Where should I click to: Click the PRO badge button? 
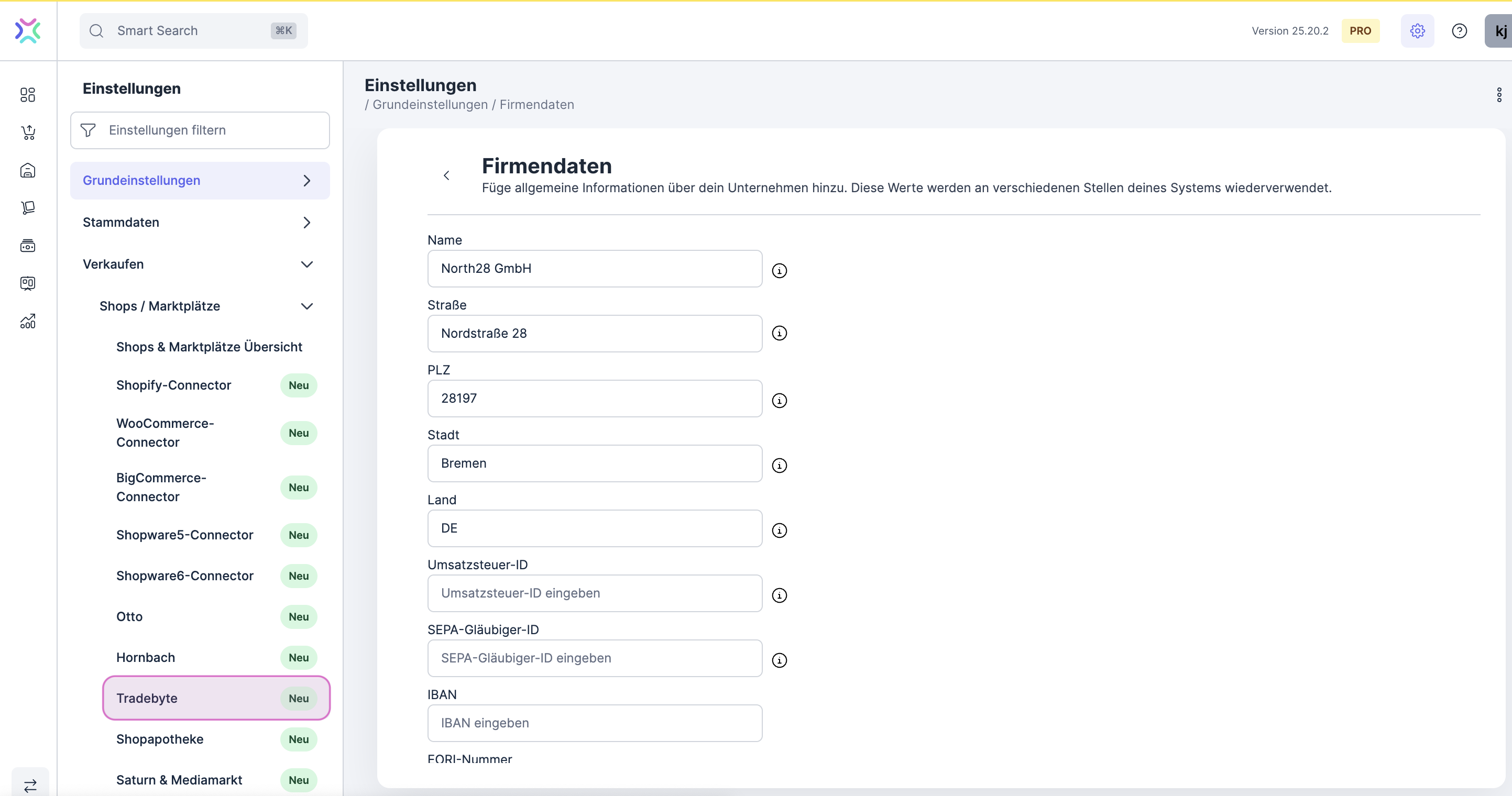1360,30
